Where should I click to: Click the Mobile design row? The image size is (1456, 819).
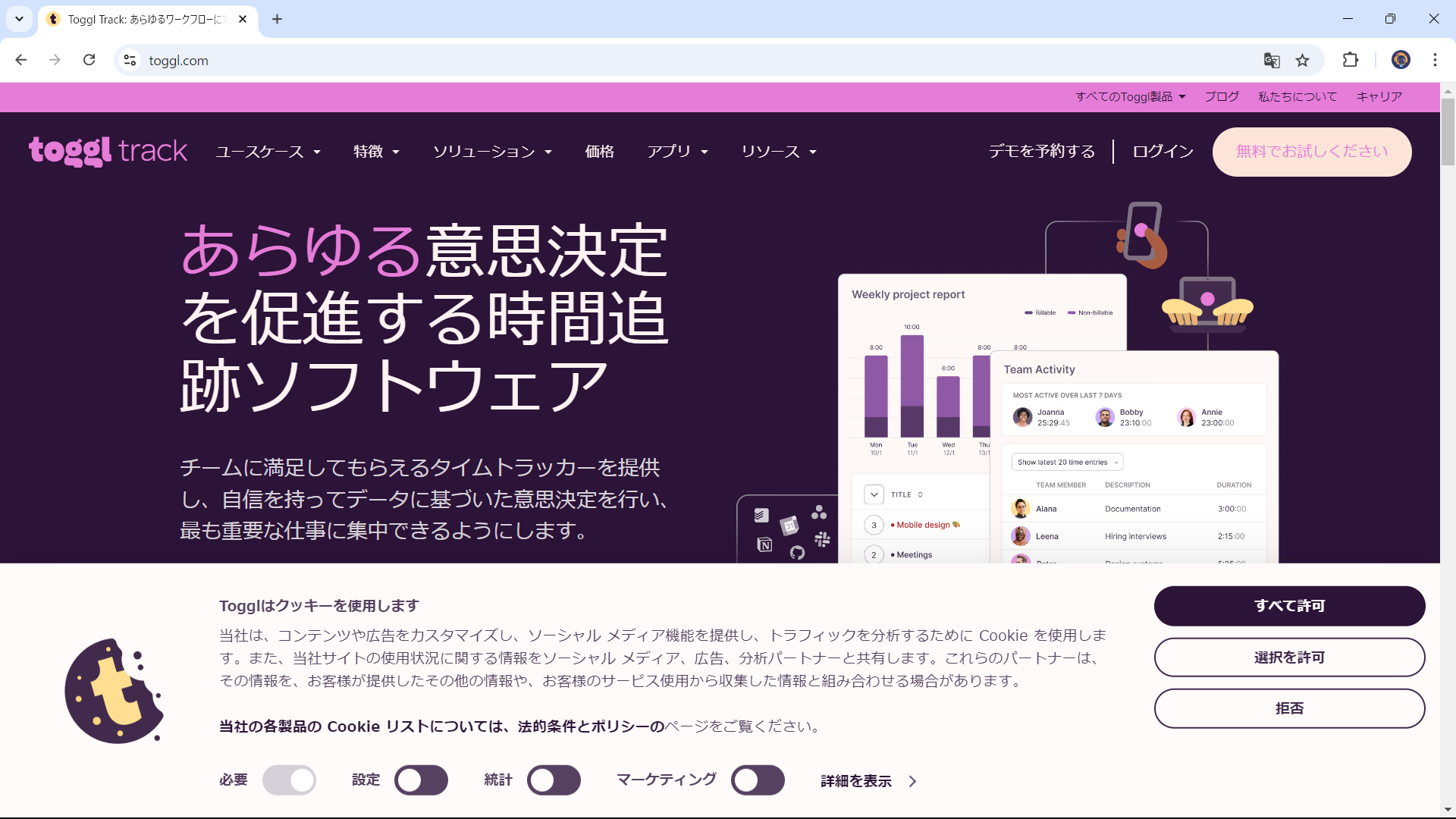921,525
